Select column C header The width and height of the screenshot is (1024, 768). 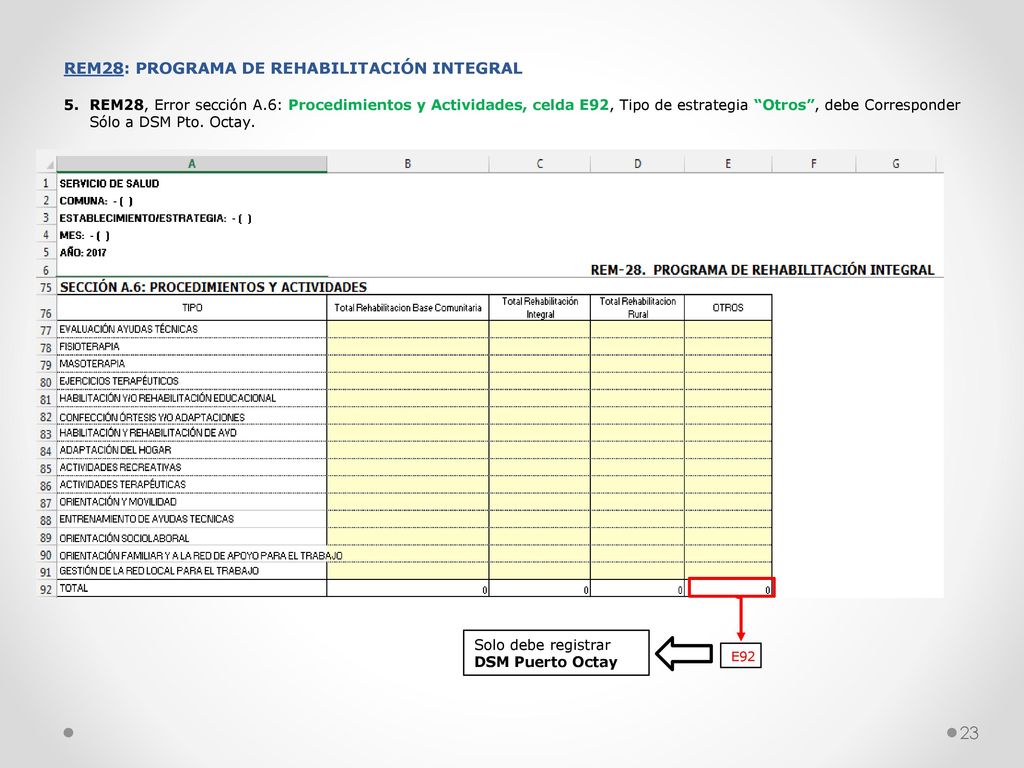(x=539, y=164)
